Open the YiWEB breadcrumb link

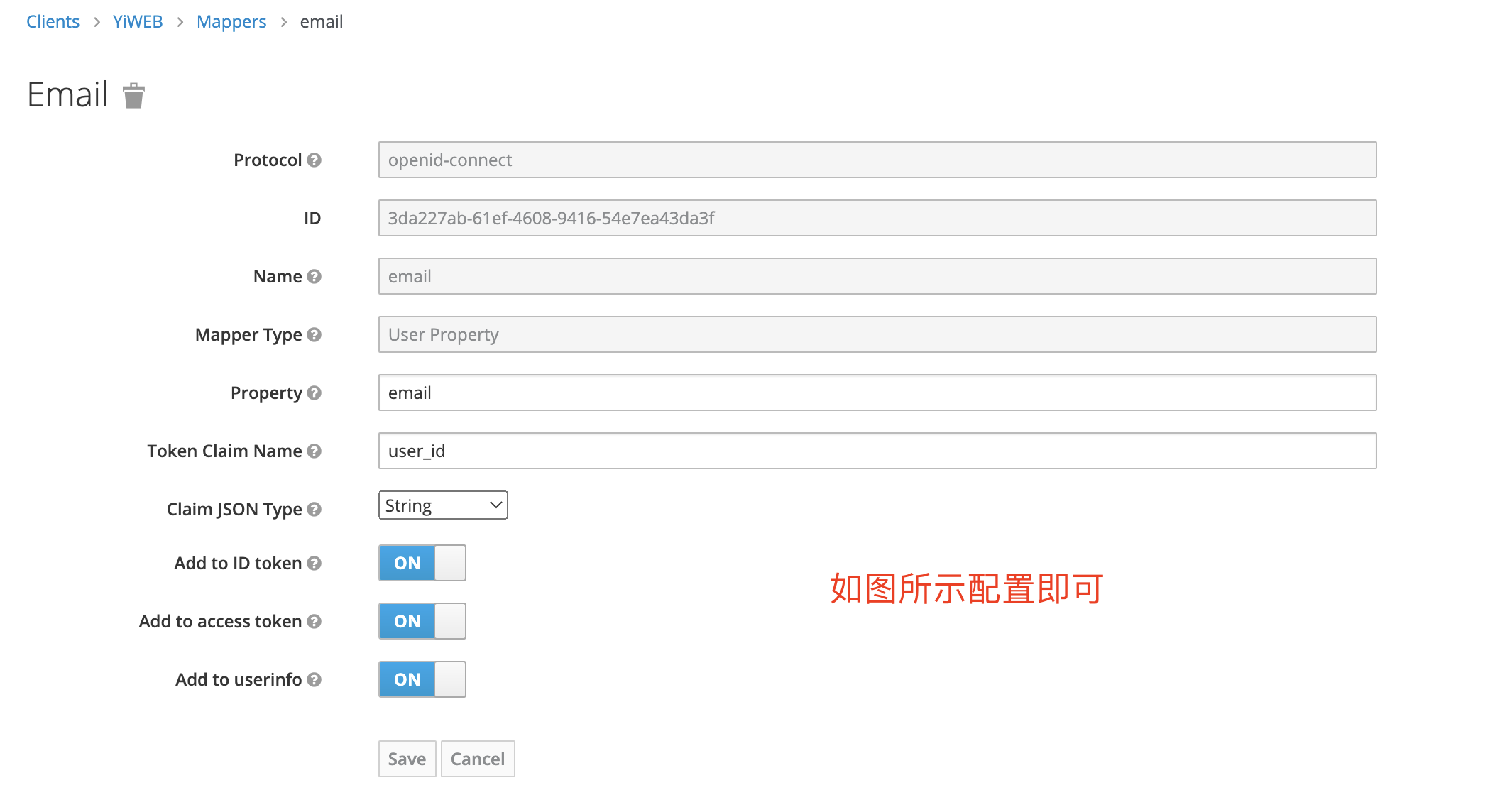tap(138, 22)
